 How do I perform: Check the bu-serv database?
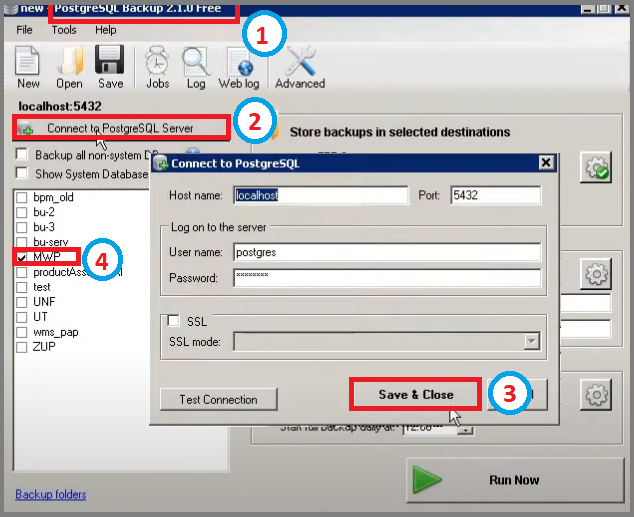pos(21,242)
